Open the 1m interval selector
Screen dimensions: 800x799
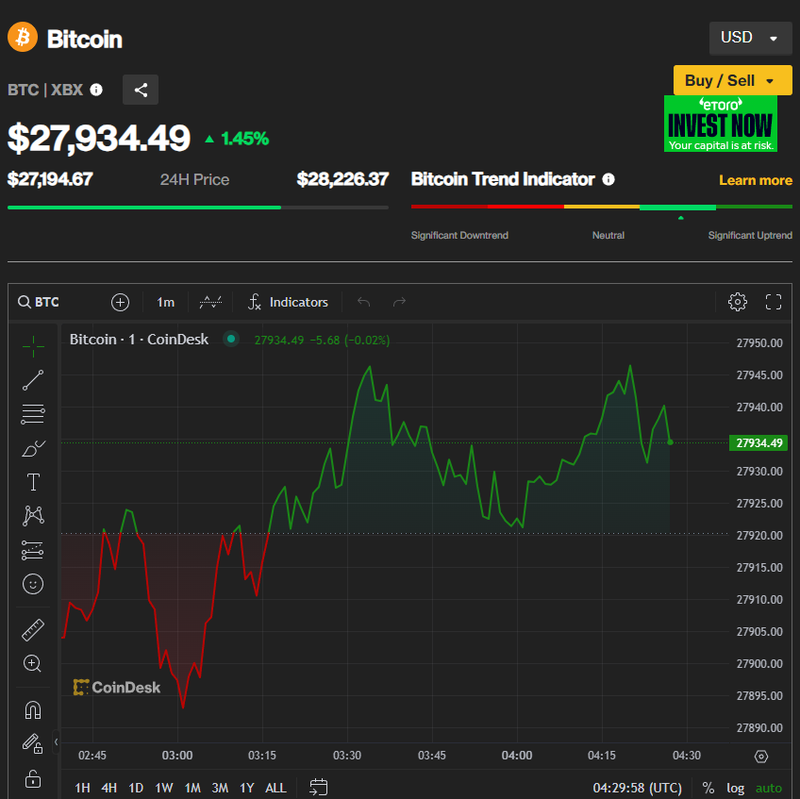click(x=166, y=302)
